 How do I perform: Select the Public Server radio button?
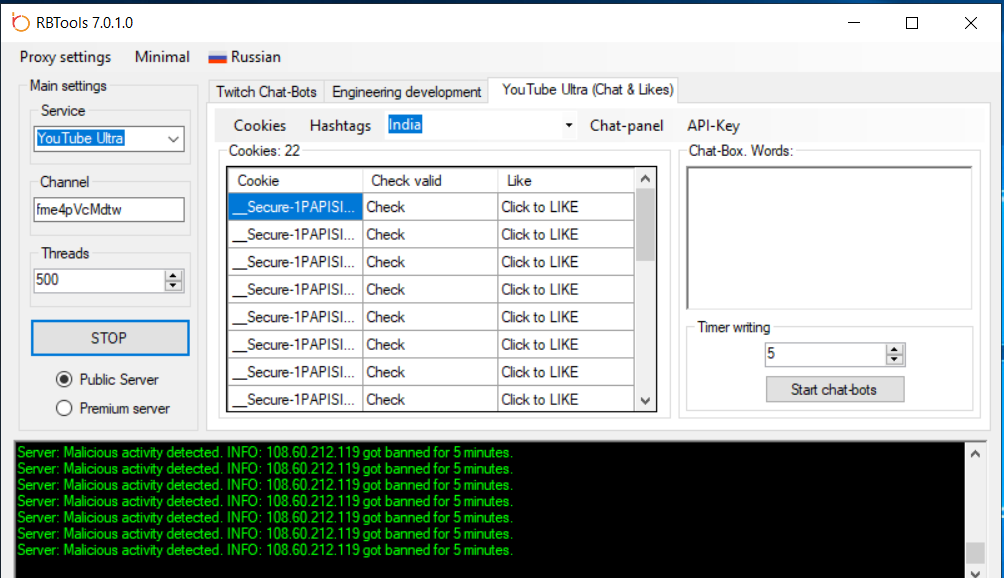[65, 380]
